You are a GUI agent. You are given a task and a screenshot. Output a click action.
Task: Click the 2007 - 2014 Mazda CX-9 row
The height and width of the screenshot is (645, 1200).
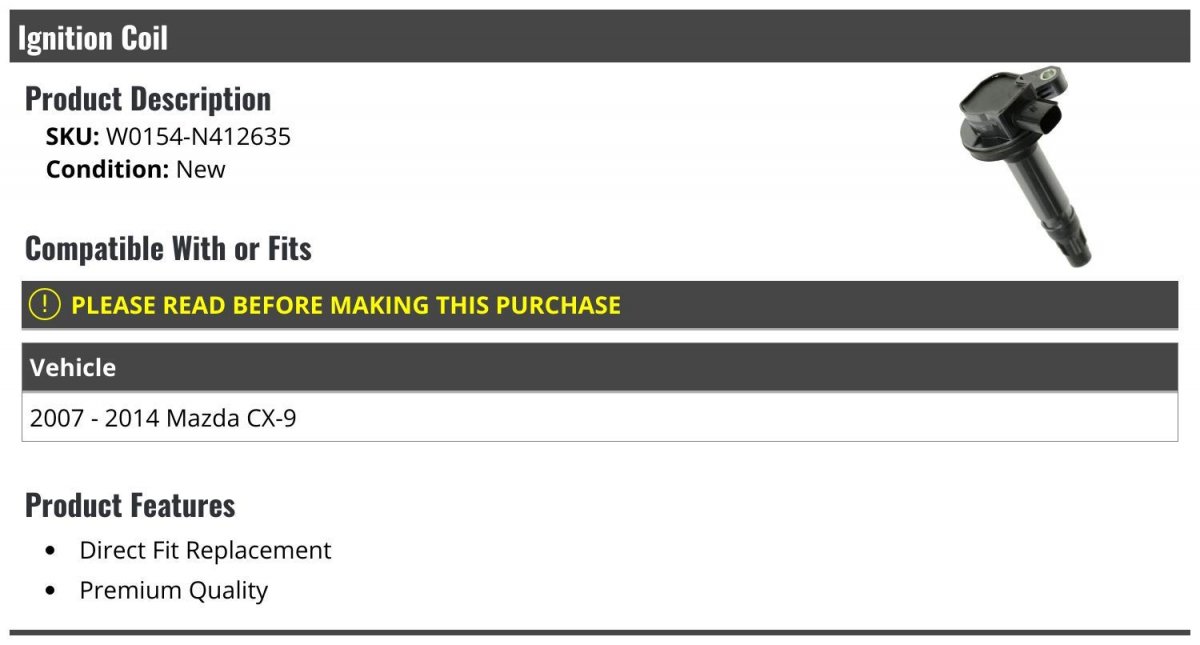tap(600, 417)
